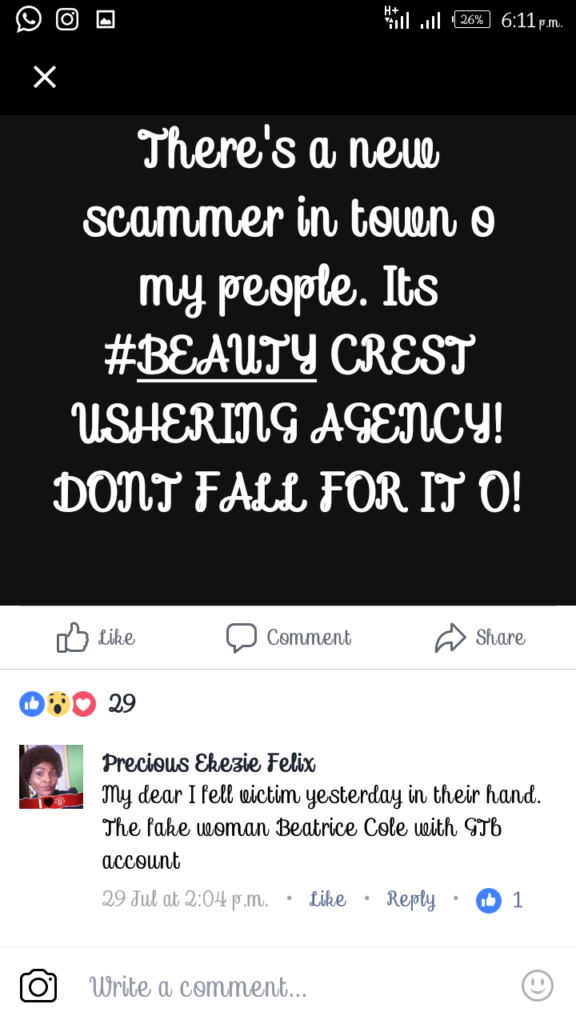Tap the Comment speech bubble icon
The image size is (576, 1024).
click(x=241, y=637)
